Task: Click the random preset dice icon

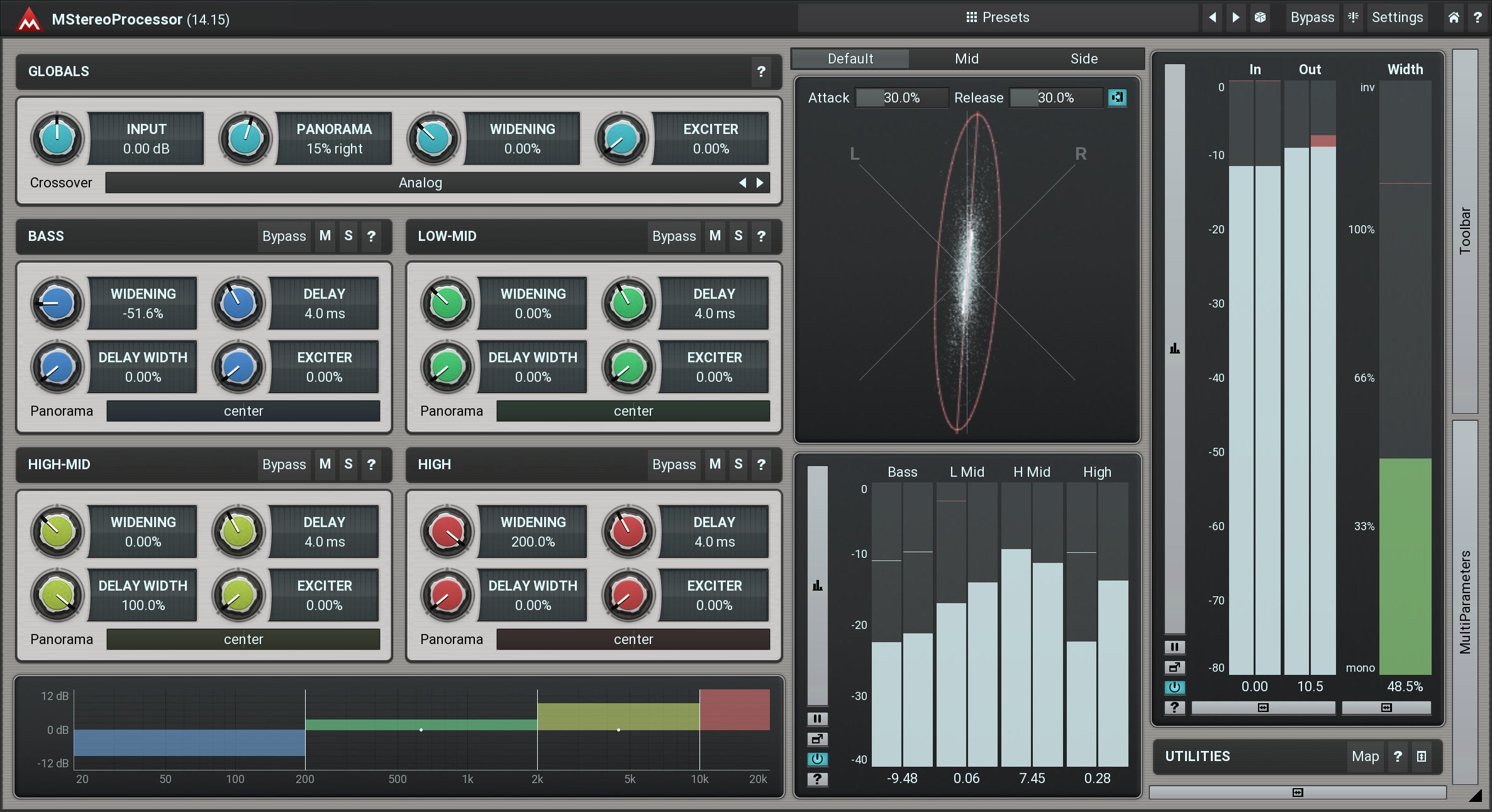Action: pyautogui.click(x=1260, y=18)
